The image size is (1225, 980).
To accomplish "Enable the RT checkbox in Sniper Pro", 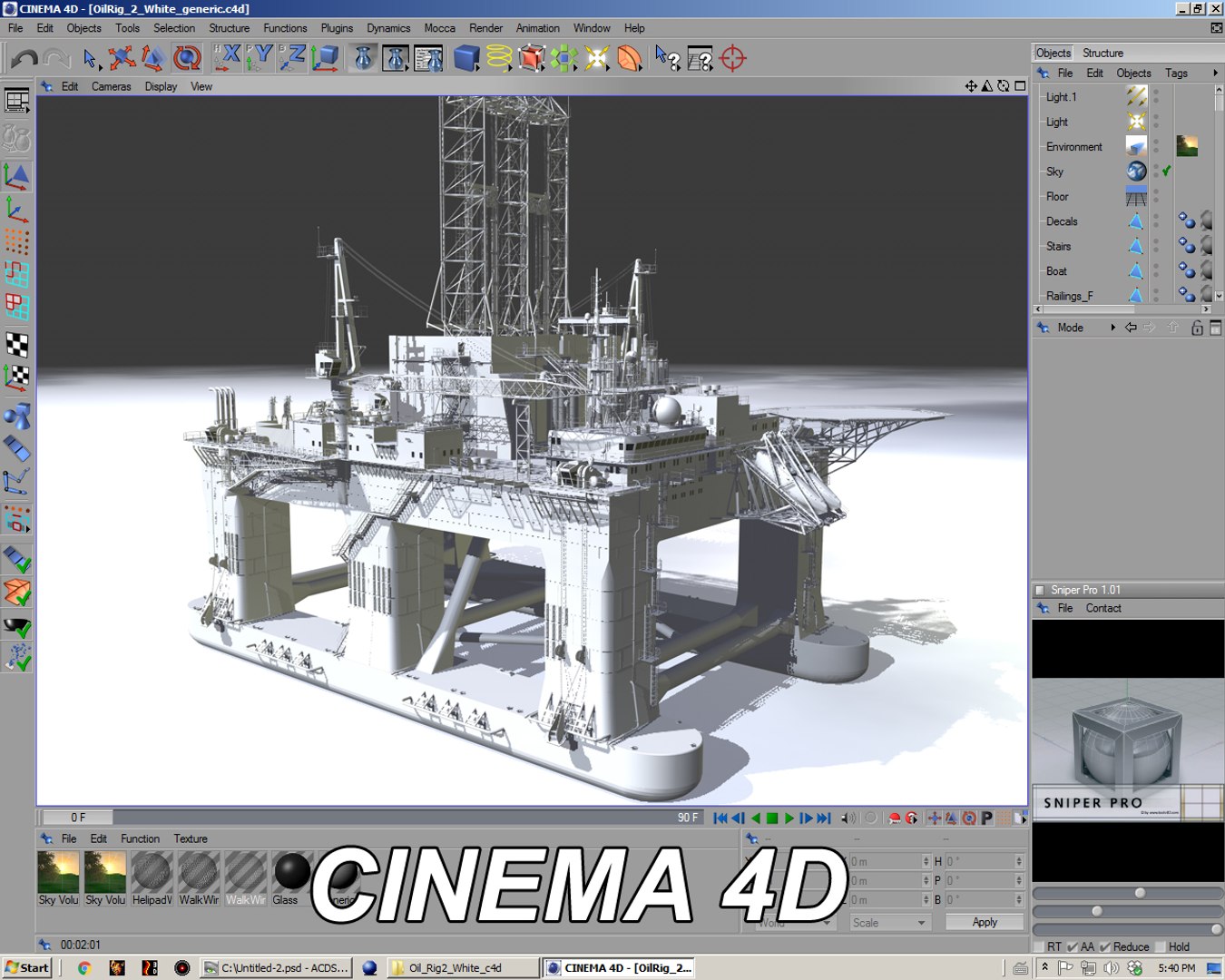I will [x=1039, y=946].
